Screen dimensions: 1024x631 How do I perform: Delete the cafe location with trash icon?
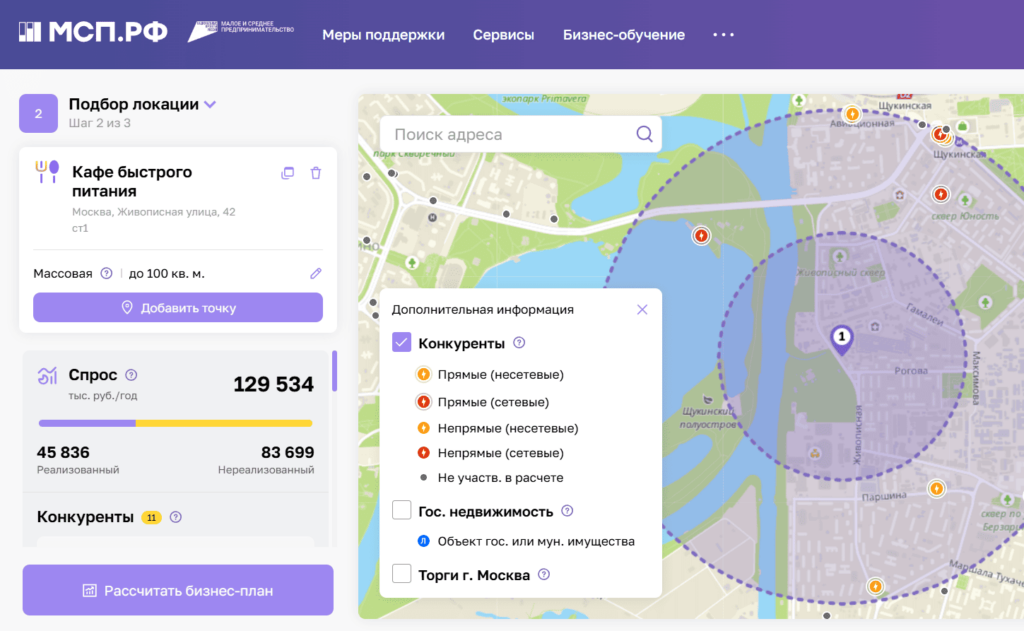tap(316, 173)
